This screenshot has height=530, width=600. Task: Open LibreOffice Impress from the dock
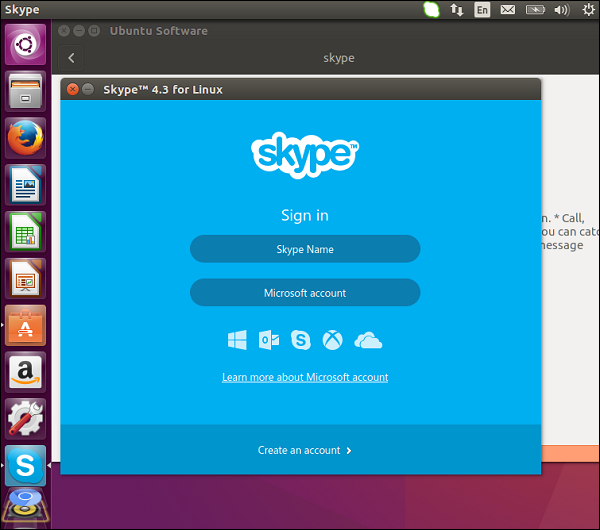click(x=25, y=279)
